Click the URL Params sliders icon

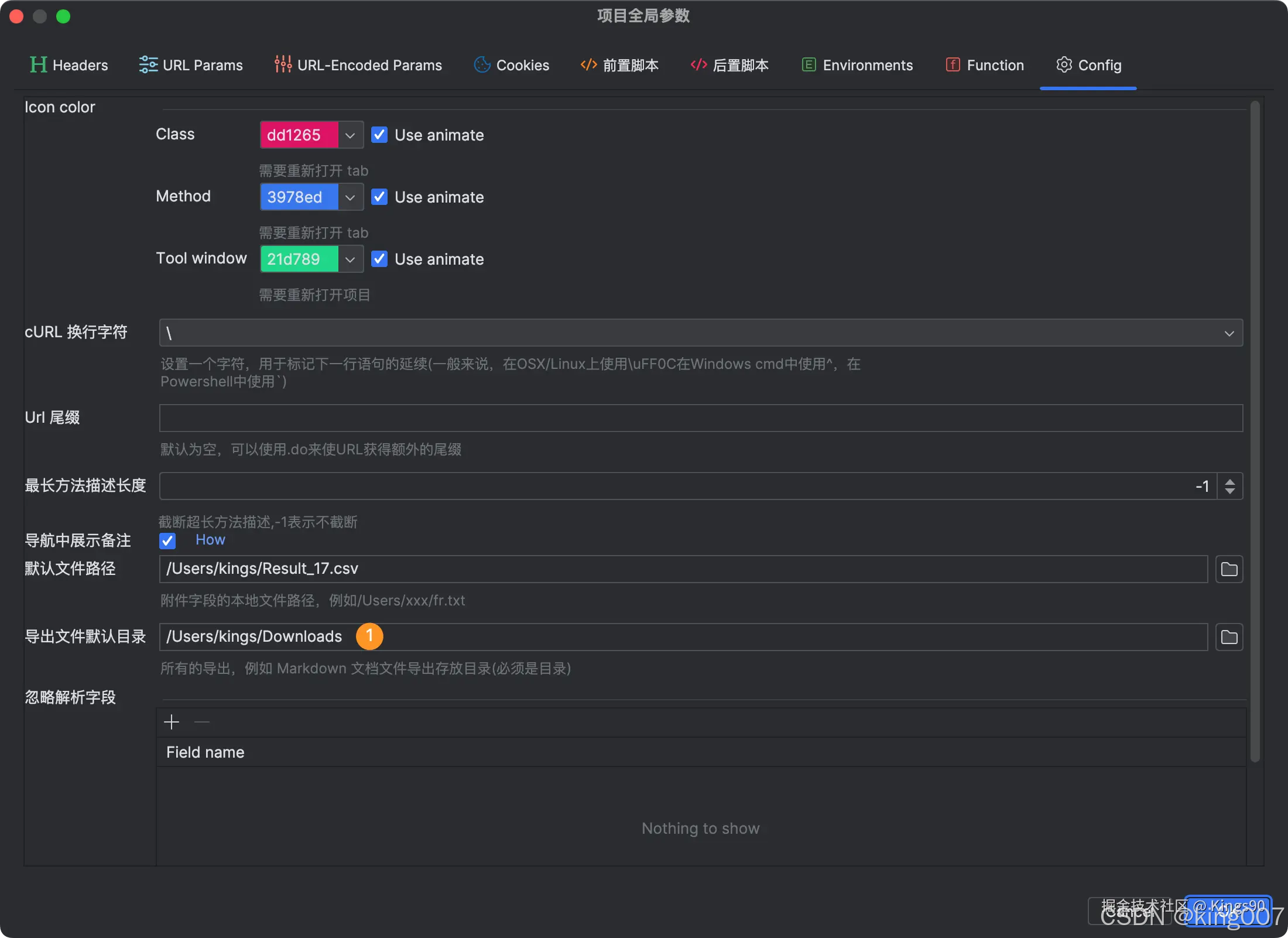(148, 64)
